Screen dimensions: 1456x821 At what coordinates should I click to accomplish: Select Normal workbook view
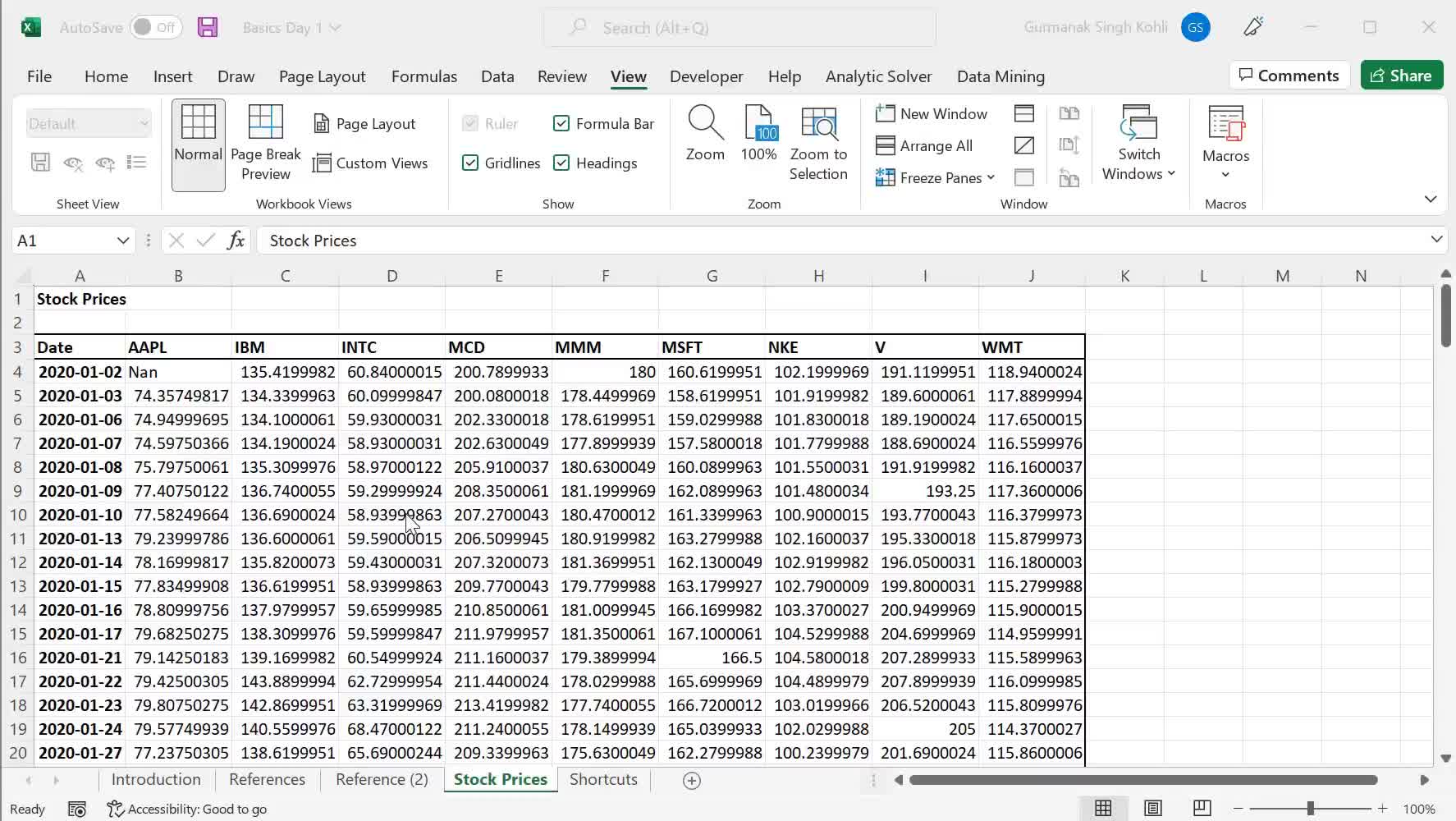click(198, 144)
